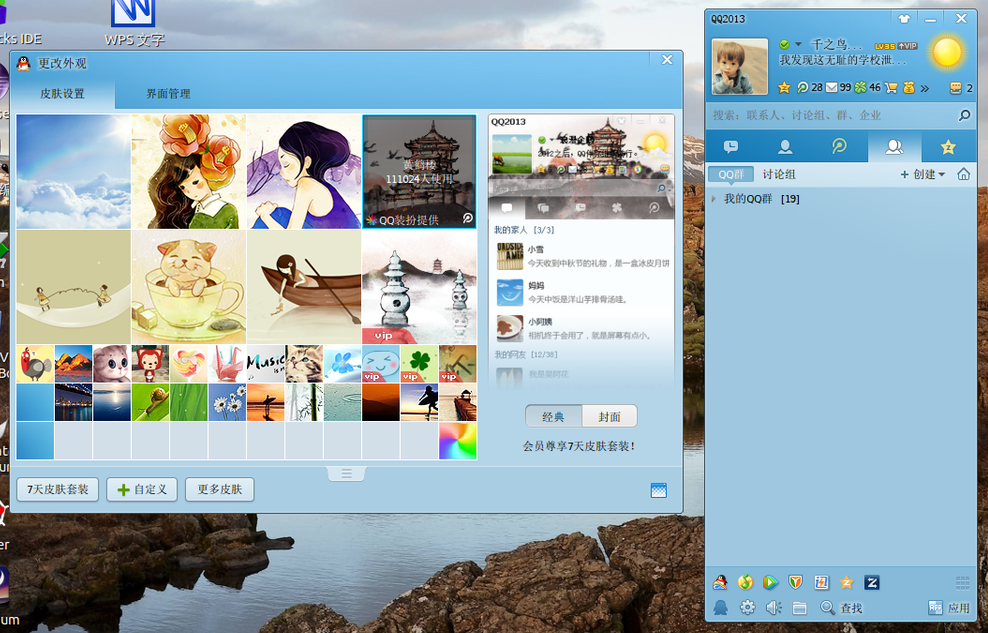Open QQ system settings gear icon
988x633 pixels.
pyautogui.click(x=747, y=607)
